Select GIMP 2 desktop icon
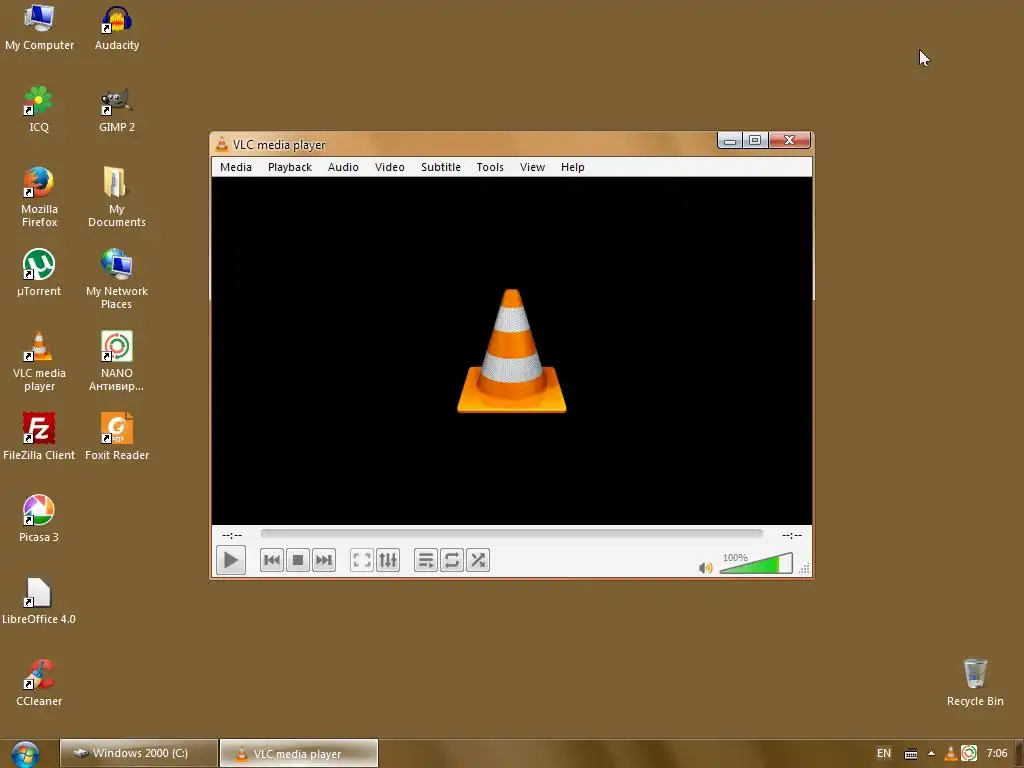The width and height of the screenshot is (1024, 768). coord(117,110)
